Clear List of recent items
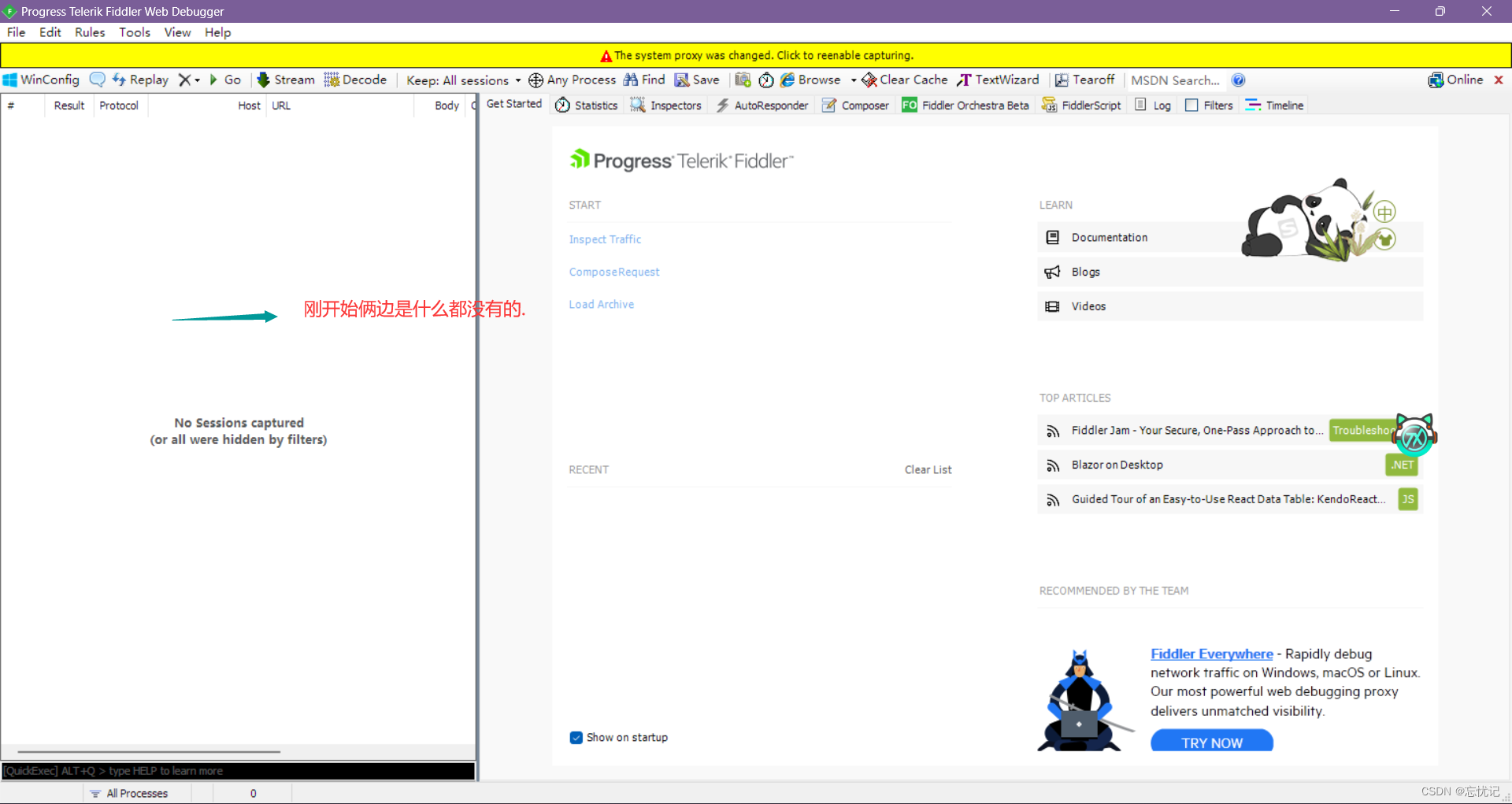The height and width of the screenshot is (804, 1512). (x=928, y=469)
